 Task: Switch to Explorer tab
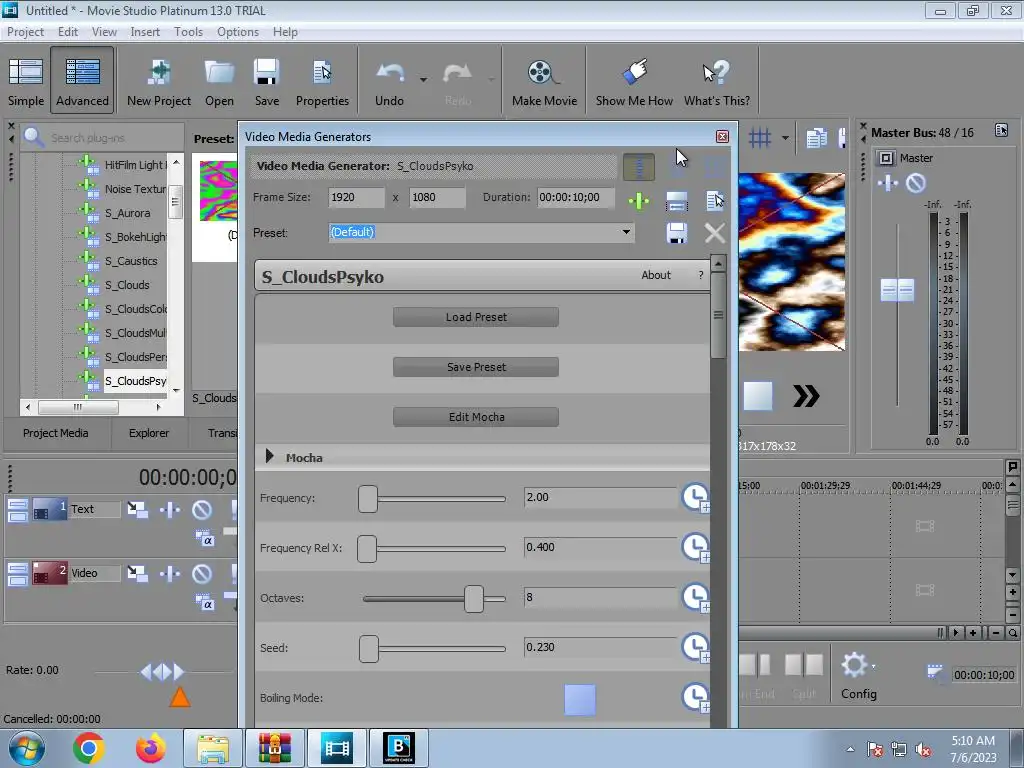coord(149,433)
